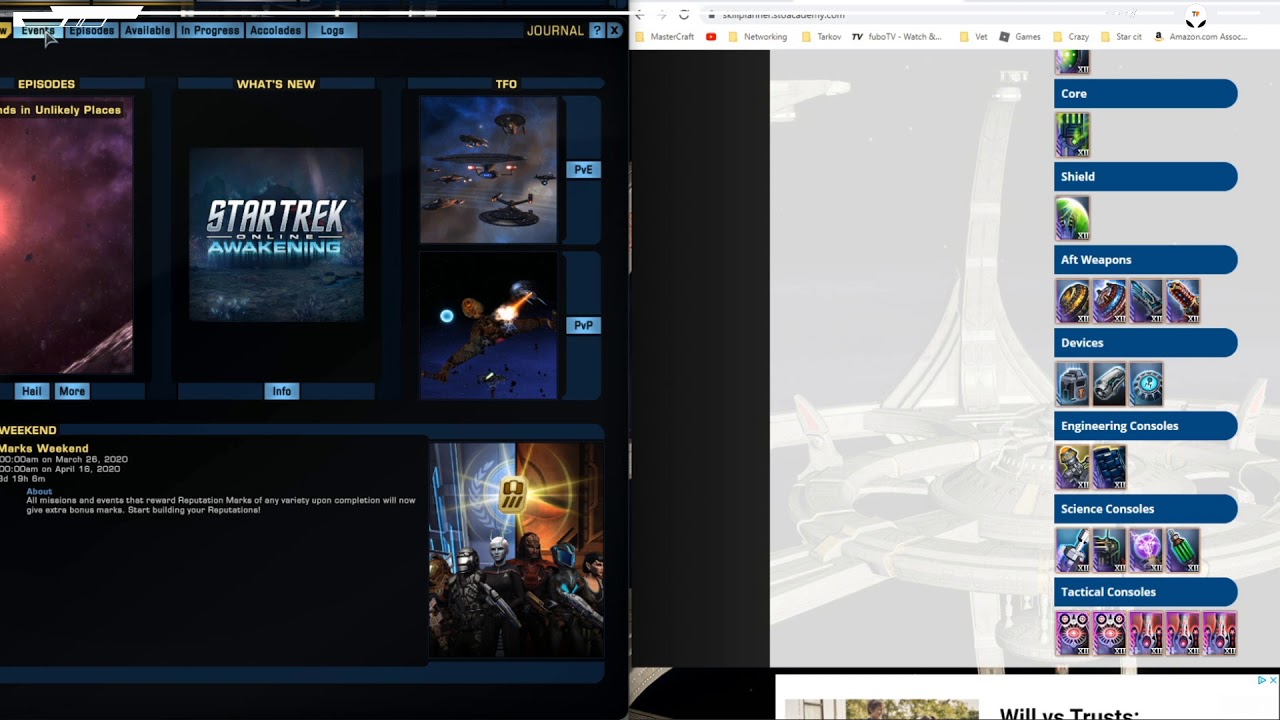Open the fuboTV bookmark

pyautogui.click(x=897, y=37)
